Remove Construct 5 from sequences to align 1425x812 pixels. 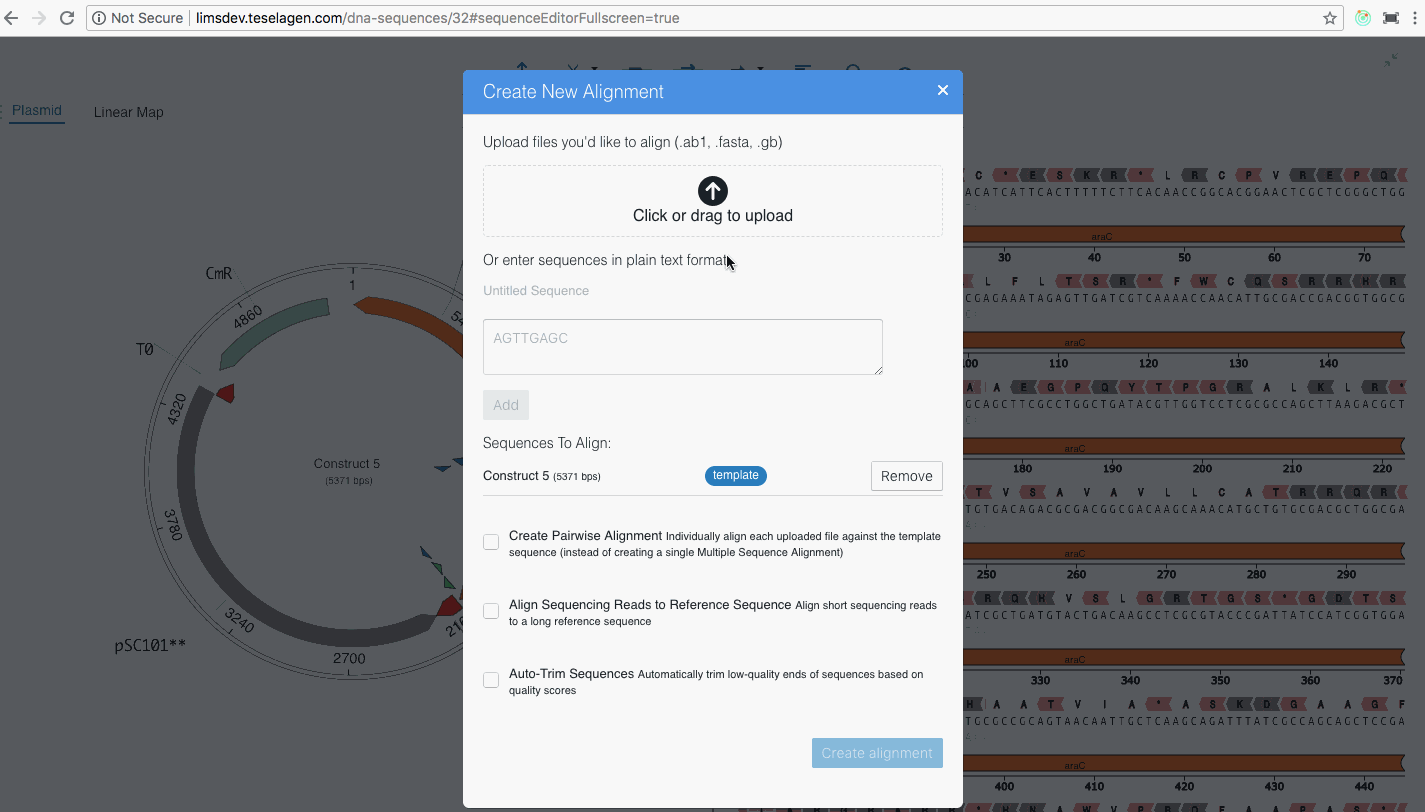pos(907,476)
